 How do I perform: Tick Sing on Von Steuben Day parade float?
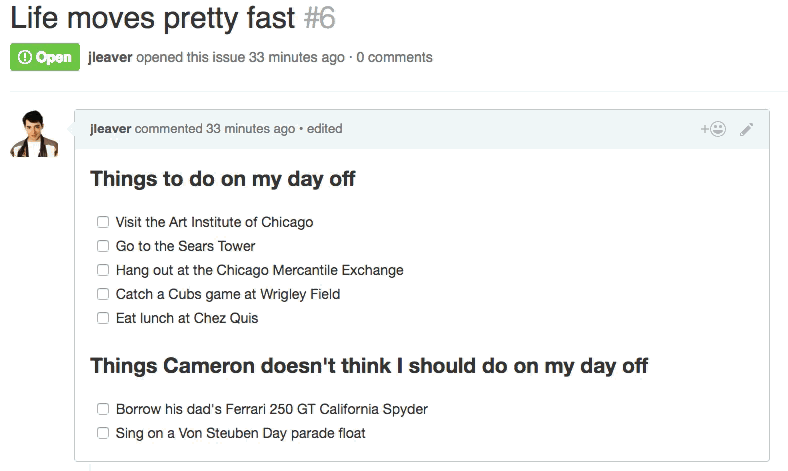click(x=103, y=433)
